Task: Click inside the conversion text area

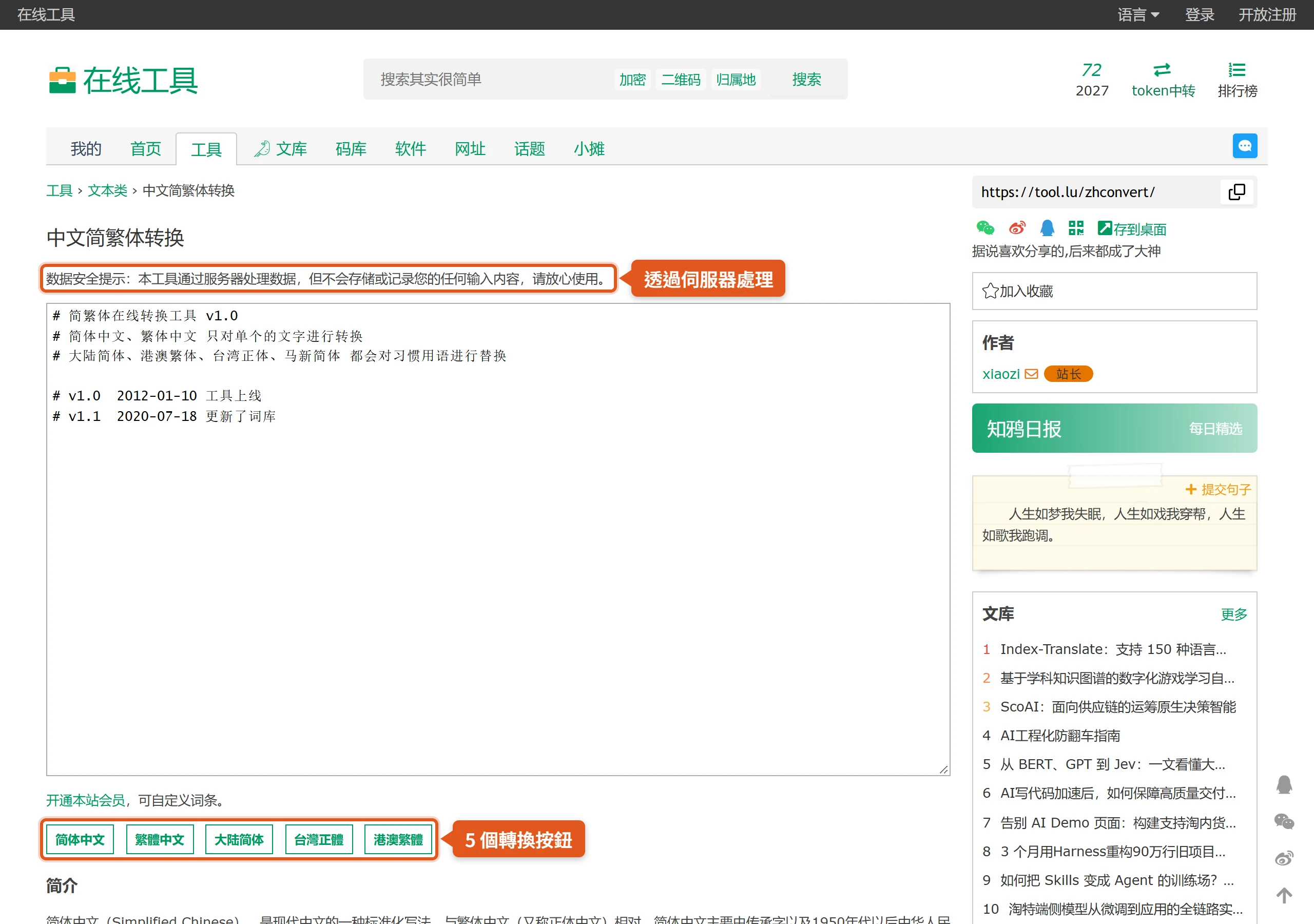Action: point(498,540)
